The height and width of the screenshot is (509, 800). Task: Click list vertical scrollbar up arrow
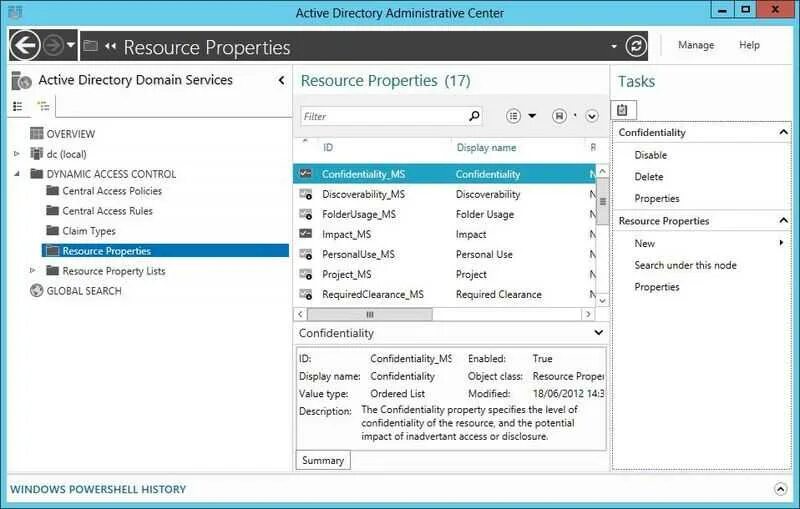pos(603,171)
